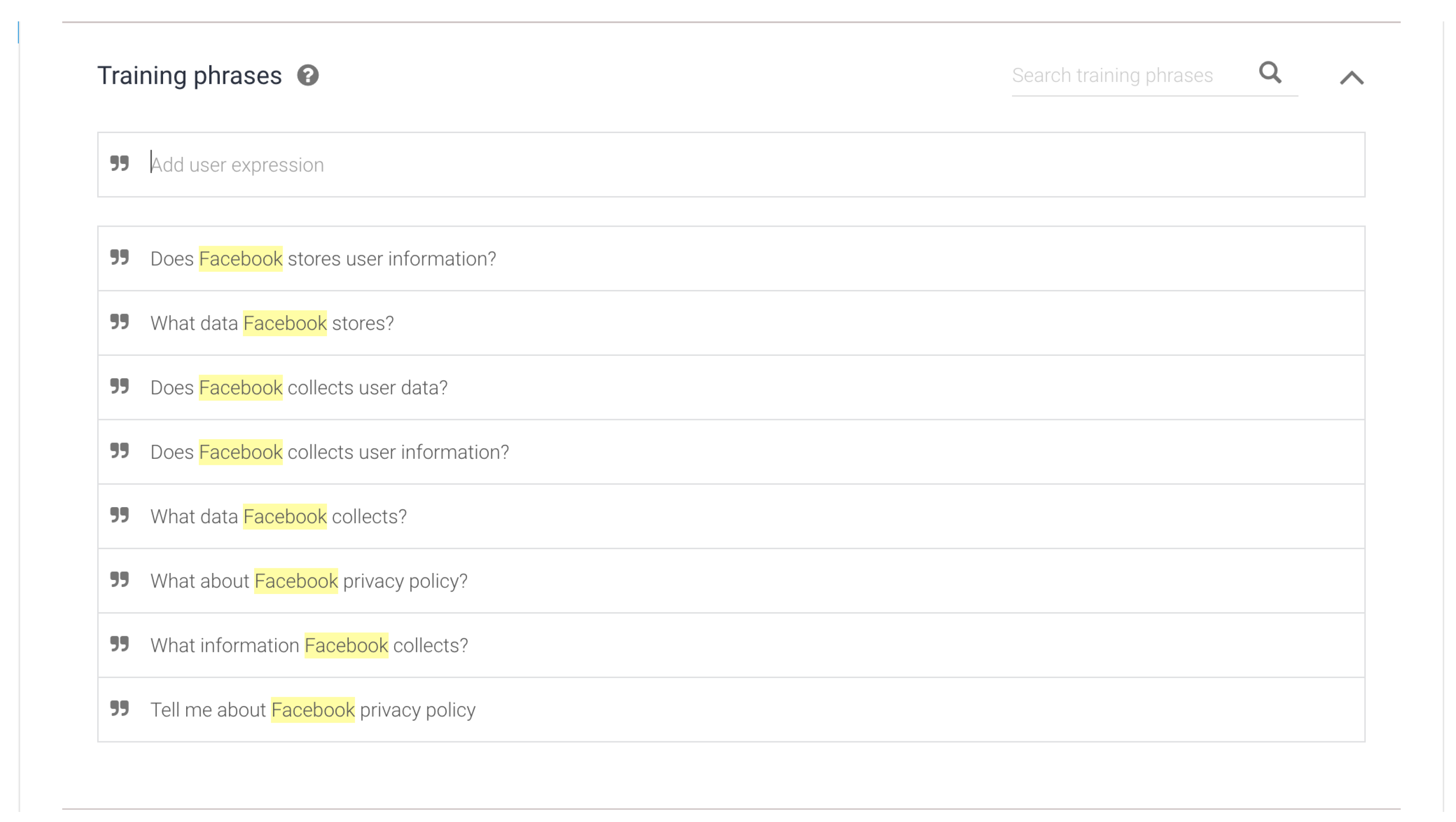
Task: Click quote icon for 'What data Facebook collects?'
Action: click(x=120, y=515)
